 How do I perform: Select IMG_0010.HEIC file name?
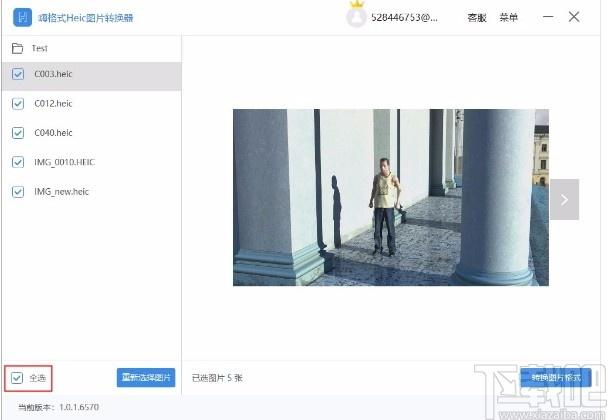click(x=64, y=162)
